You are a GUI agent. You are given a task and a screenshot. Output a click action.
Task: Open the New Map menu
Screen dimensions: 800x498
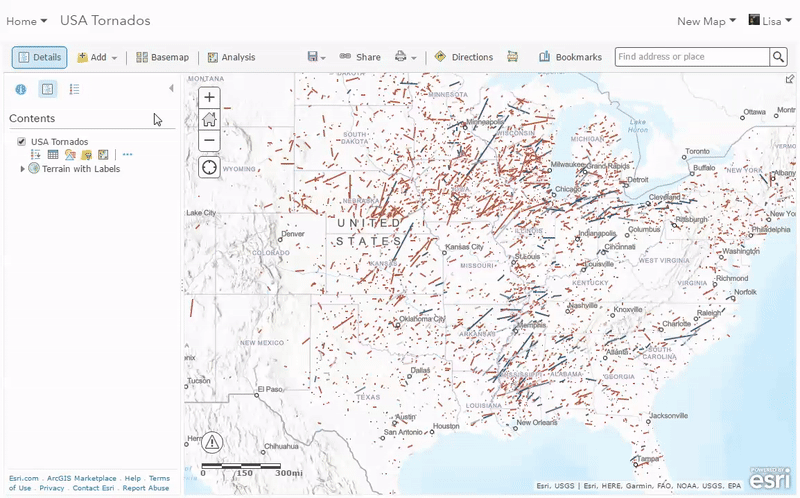tap(706, 21)
